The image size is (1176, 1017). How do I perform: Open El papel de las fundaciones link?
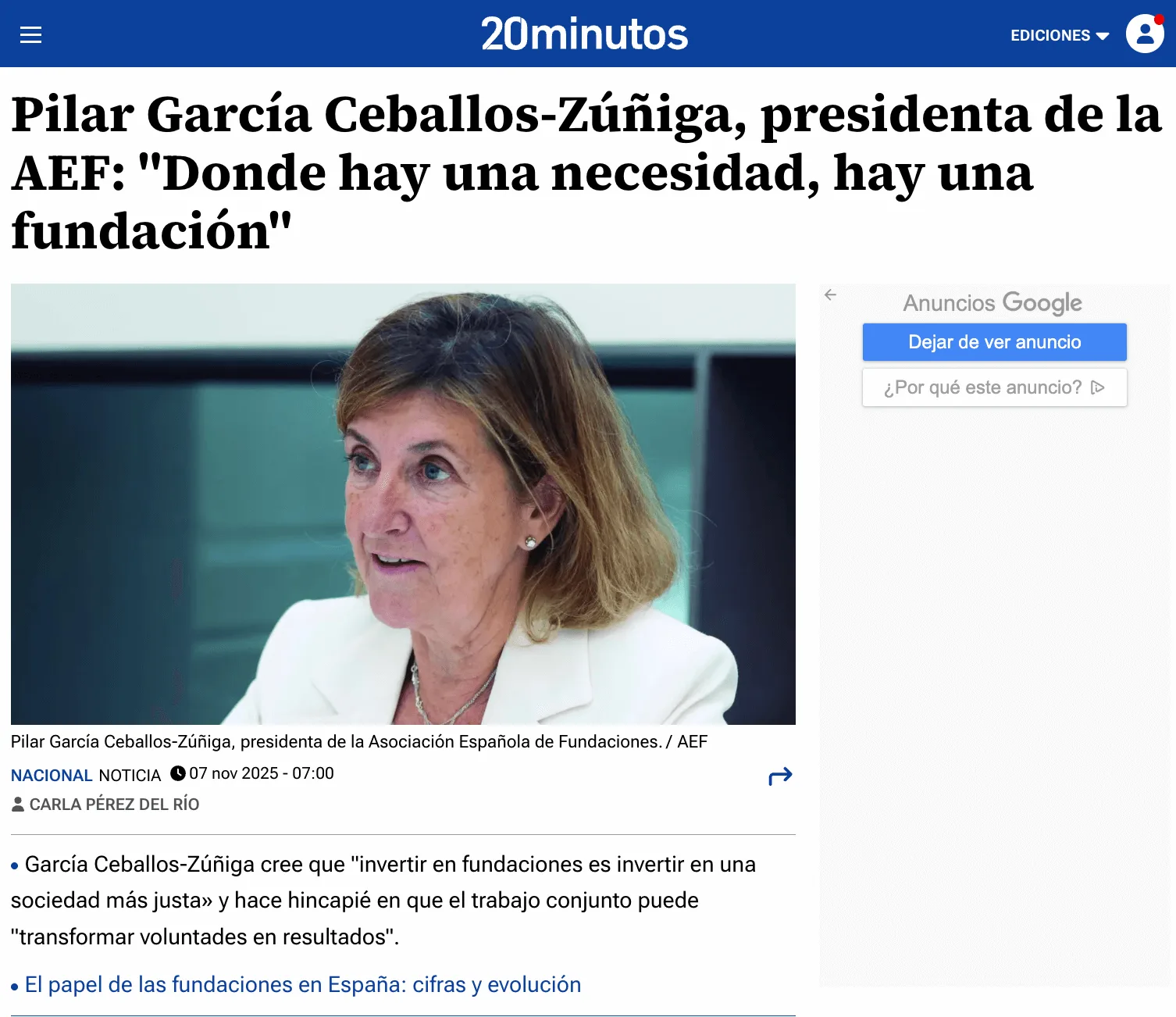click(x=303, y=984)
